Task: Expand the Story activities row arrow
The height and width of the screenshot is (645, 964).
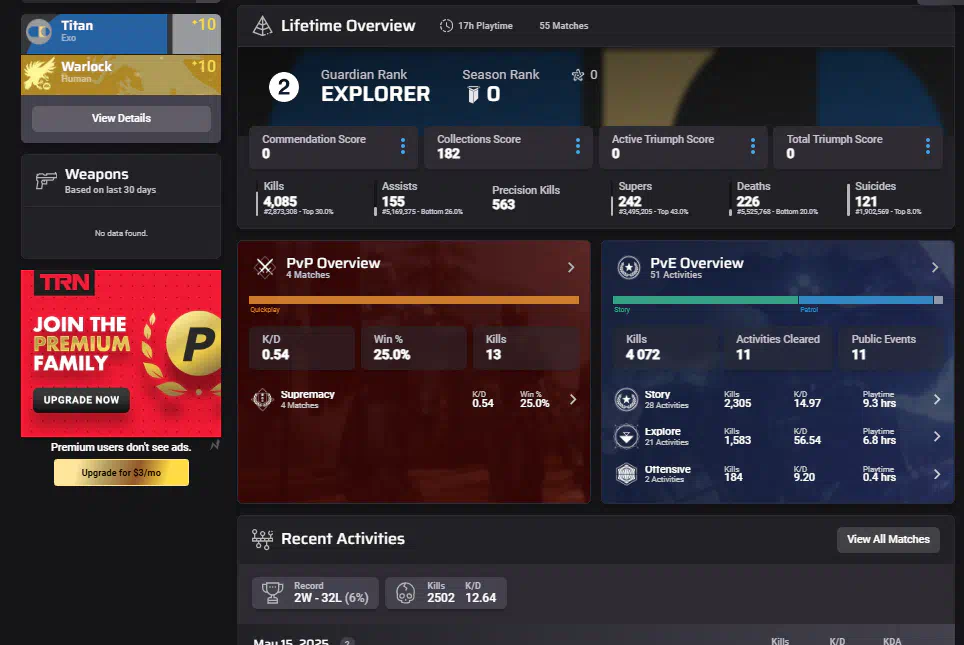Action: coord(936,400)
